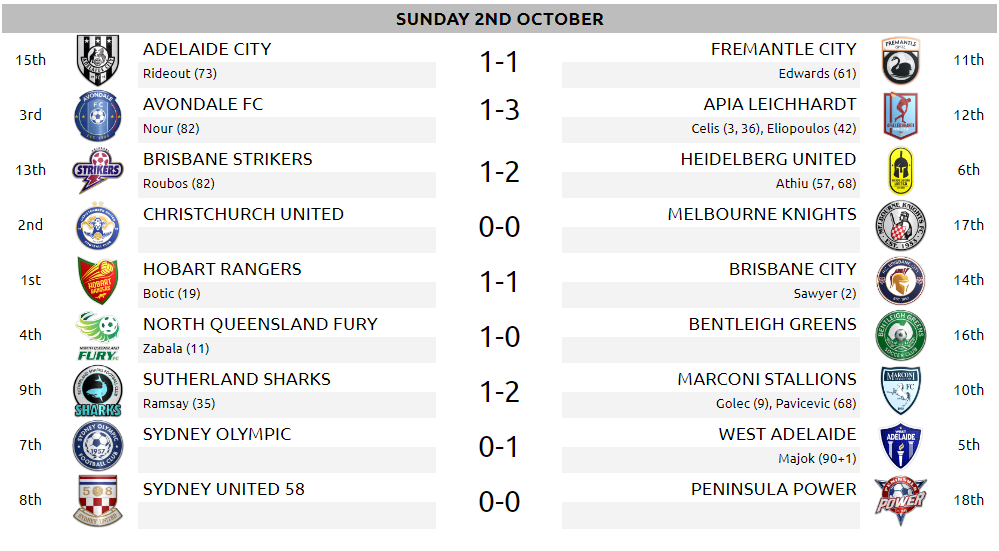Click the Sunday 2nd October header
Viewport: 999px width, 551px height.
point(500,19)
